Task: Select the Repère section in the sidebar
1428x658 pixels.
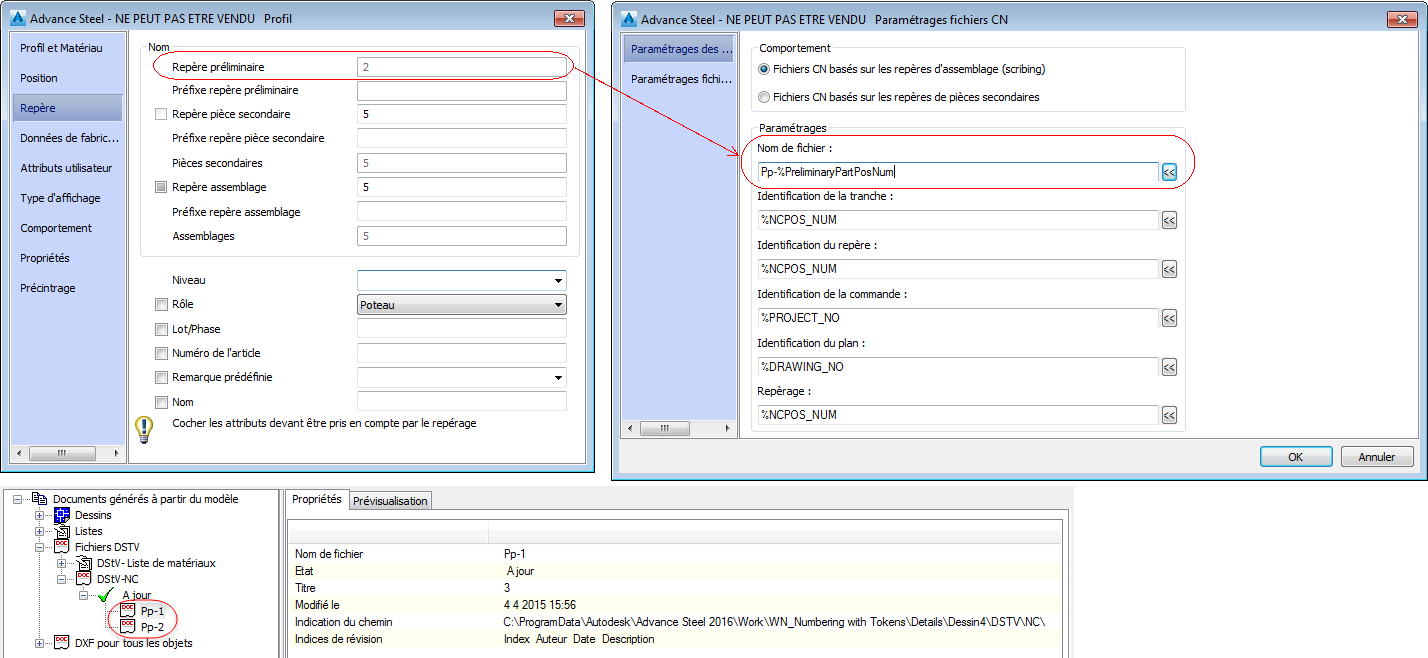Action: [67, 108]
